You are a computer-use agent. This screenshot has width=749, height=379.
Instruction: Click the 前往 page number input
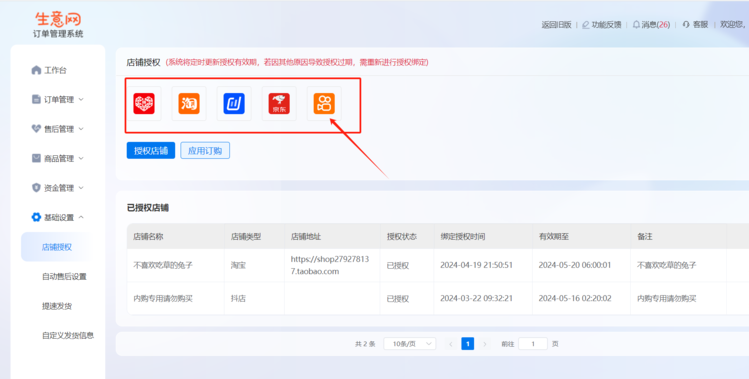coord(533,344)
